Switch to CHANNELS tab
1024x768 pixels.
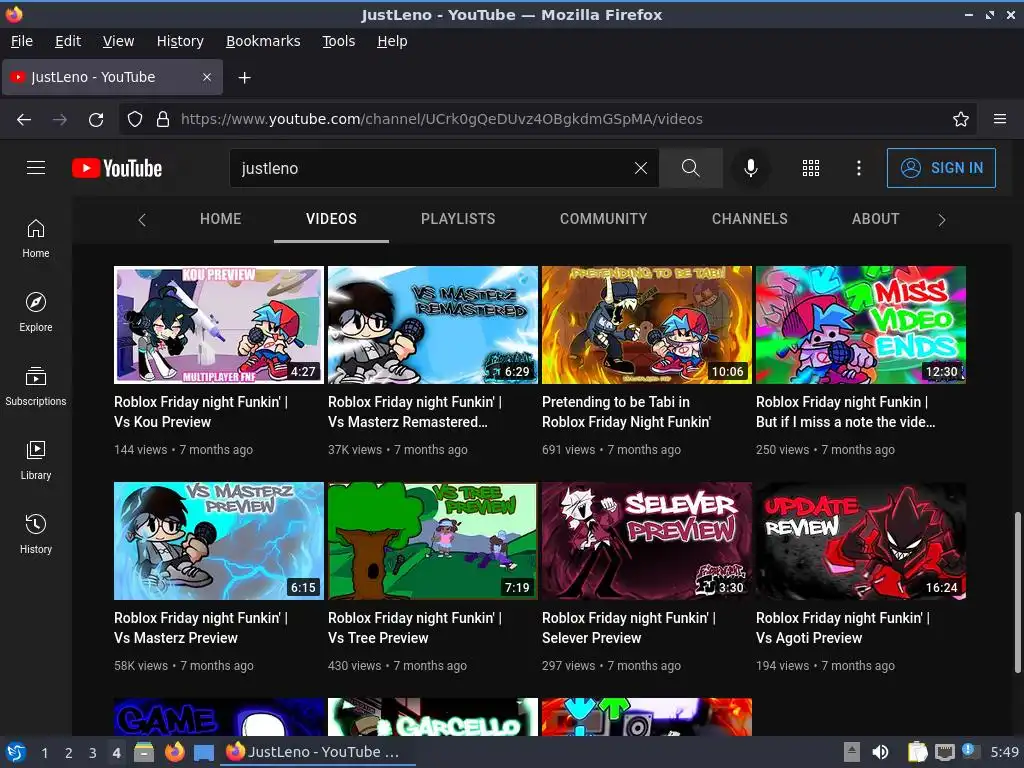click(x=750, y=219)
